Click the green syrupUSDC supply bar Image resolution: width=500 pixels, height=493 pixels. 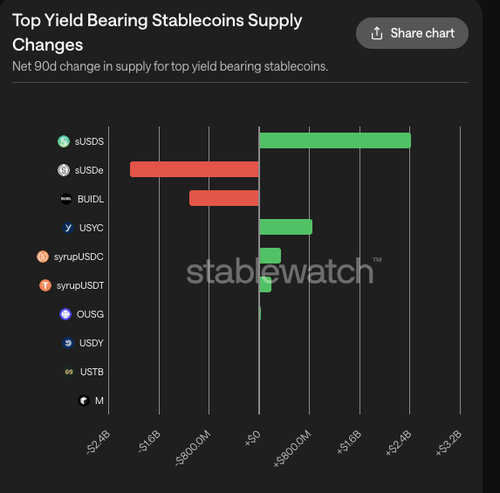(x=270, y=256)
